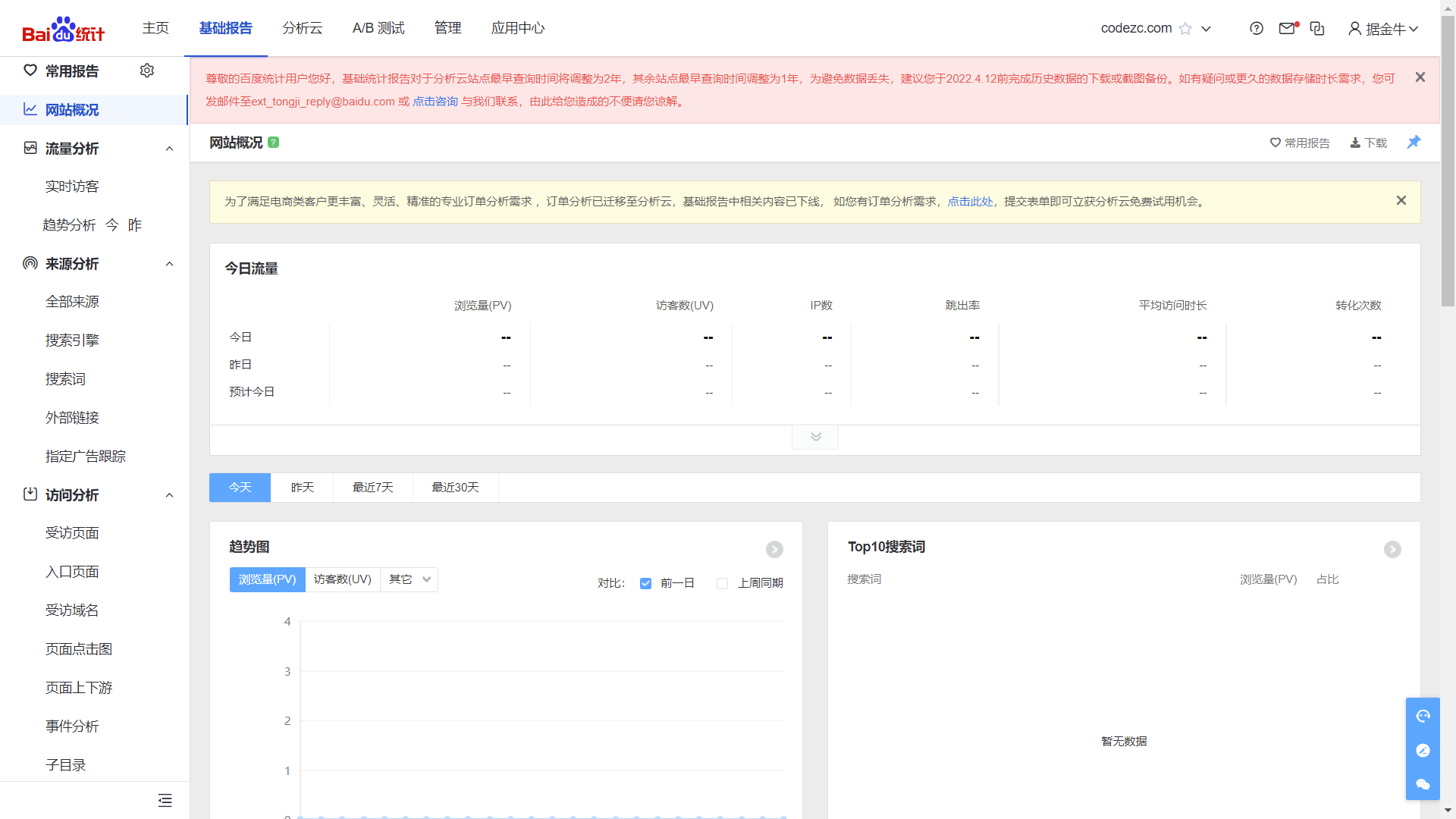Viewport: 1456px width, 819px height.
Task: Open the multi-site switcher icon beside mail
Action: tap(1317, 28)
